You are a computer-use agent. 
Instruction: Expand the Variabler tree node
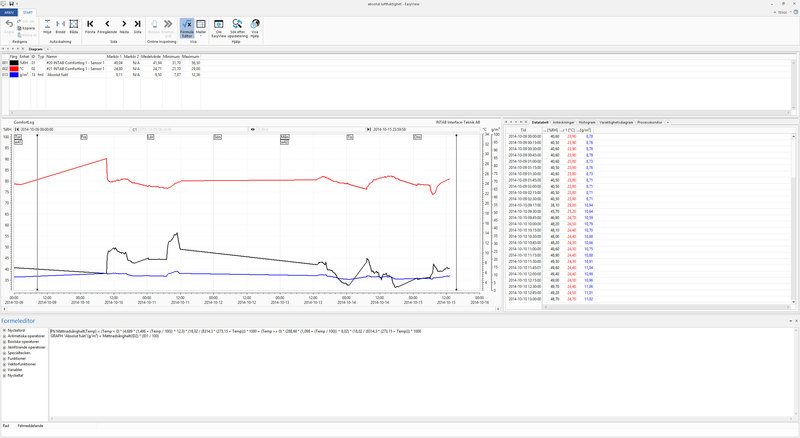click(4, 370)
